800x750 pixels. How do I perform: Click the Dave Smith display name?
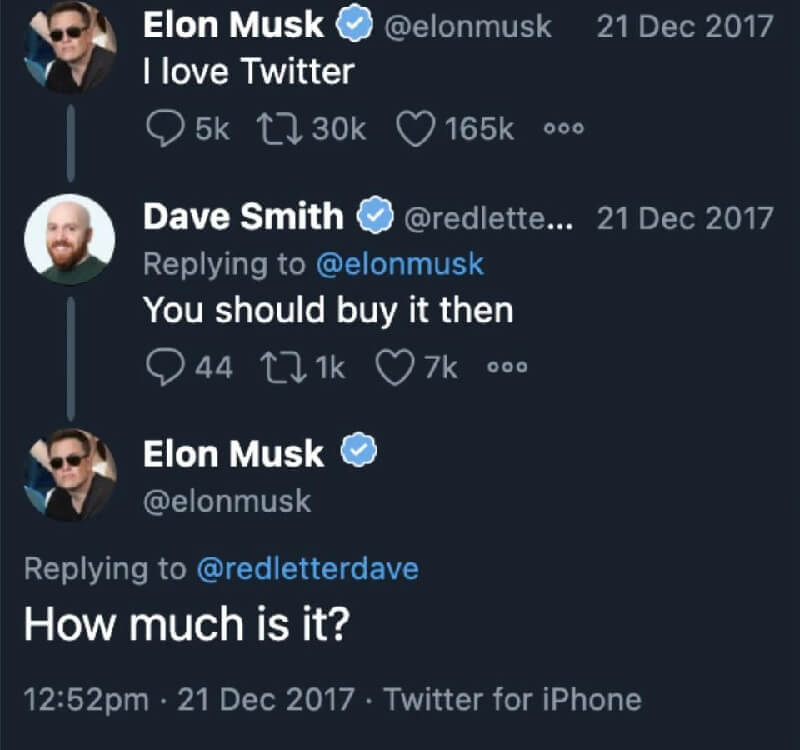coord(243,216)
